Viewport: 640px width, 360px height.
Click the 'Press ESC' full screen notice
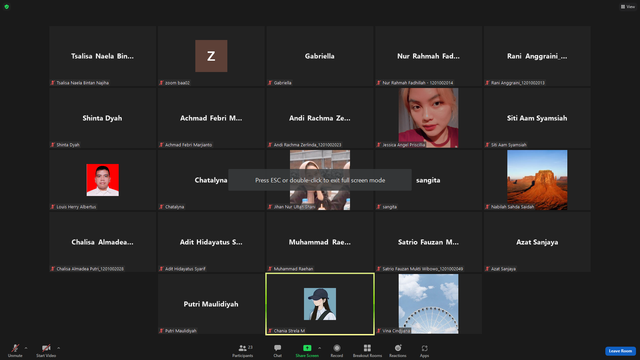tap(320, 180)
